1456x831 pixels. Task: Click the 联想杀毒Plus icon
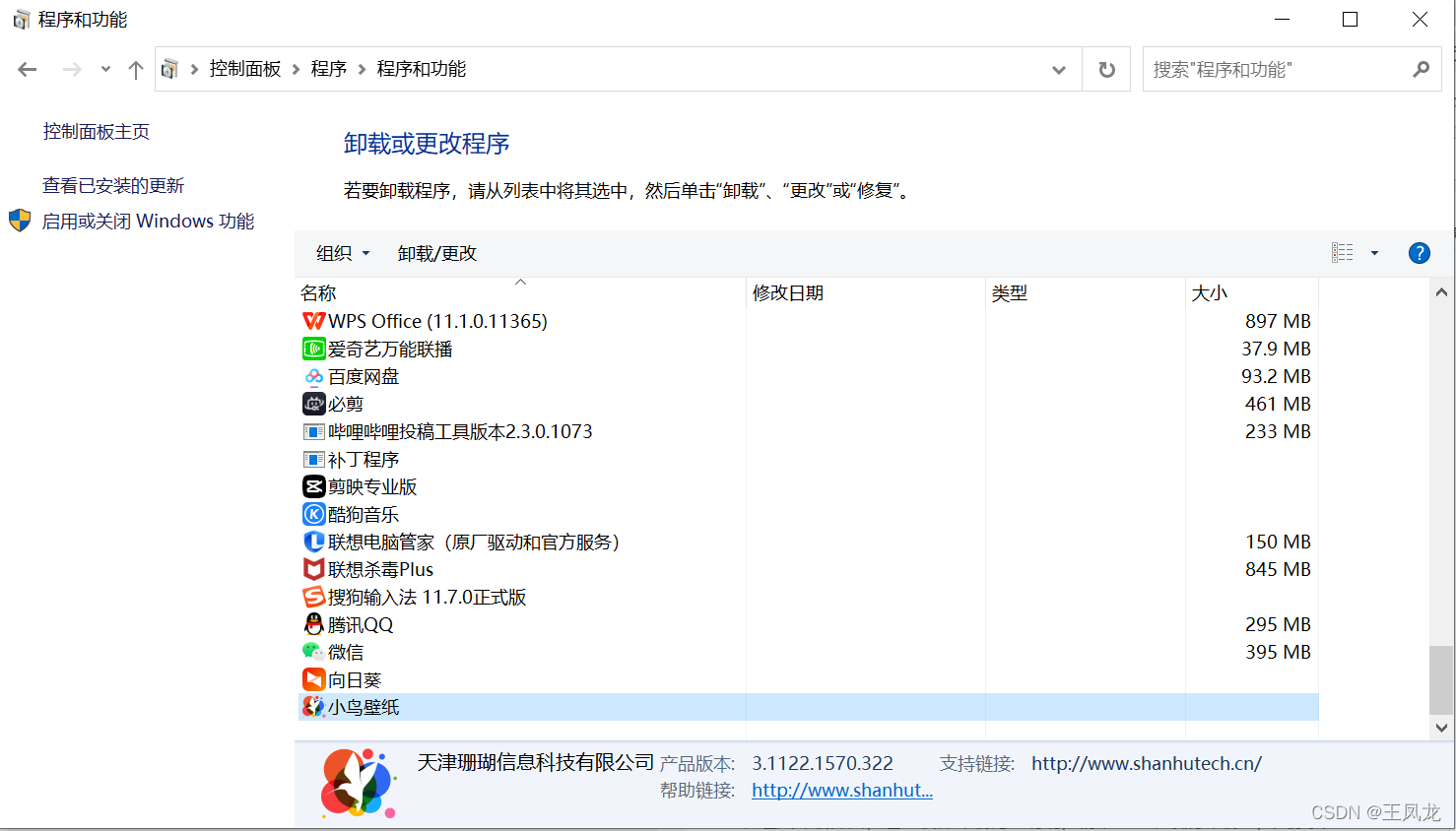point(313,569)
